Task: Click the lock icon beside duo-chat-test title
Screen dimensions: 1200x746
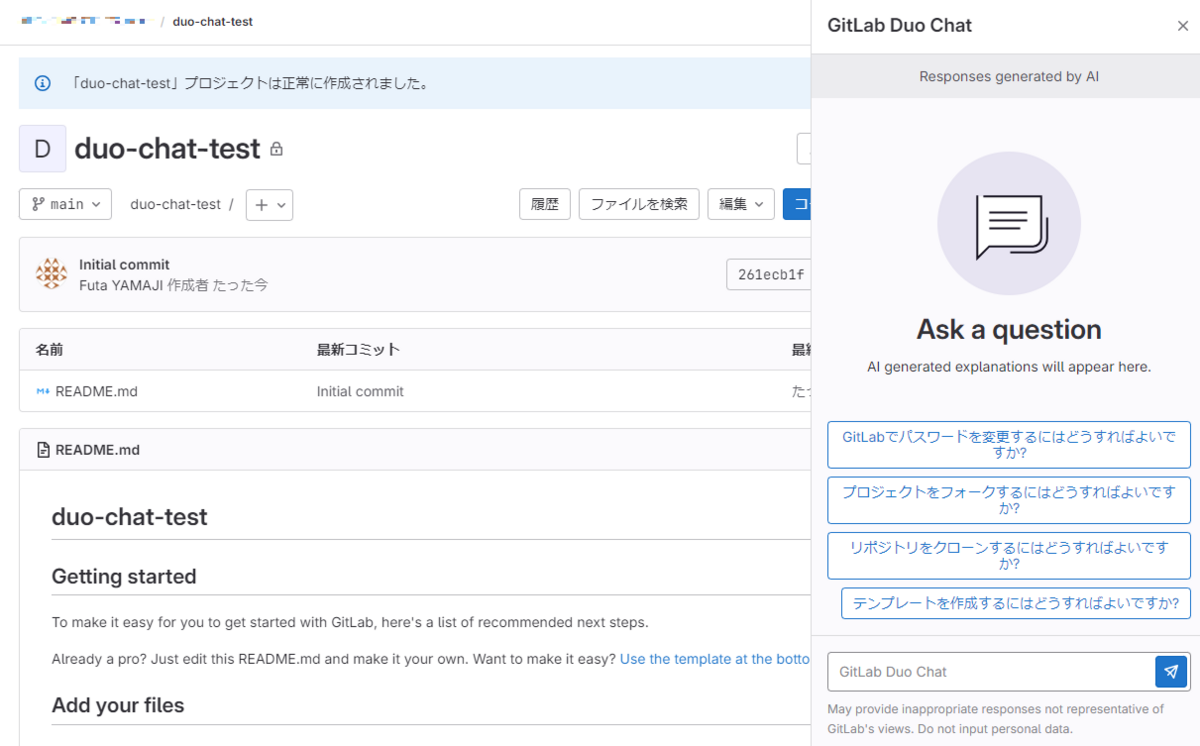Action: tap(276, 149)
